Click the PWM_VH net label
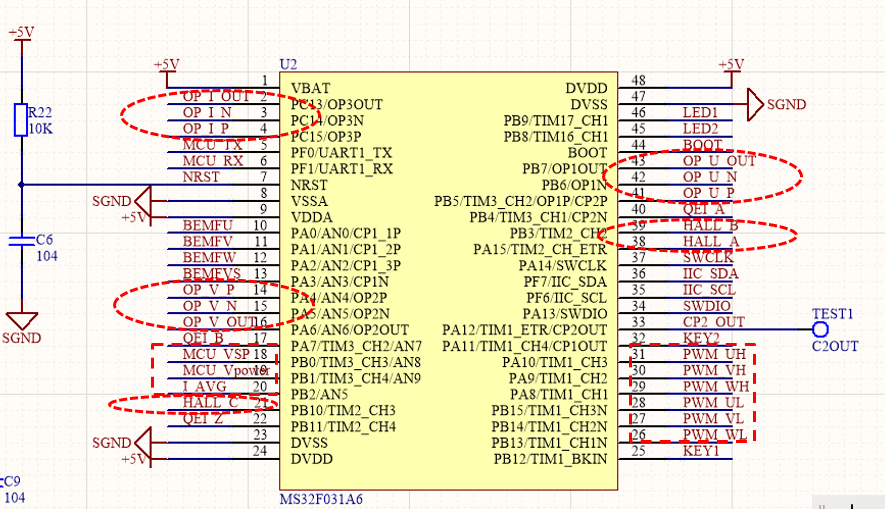The image size is (885, 509). [x=715, y=370]
